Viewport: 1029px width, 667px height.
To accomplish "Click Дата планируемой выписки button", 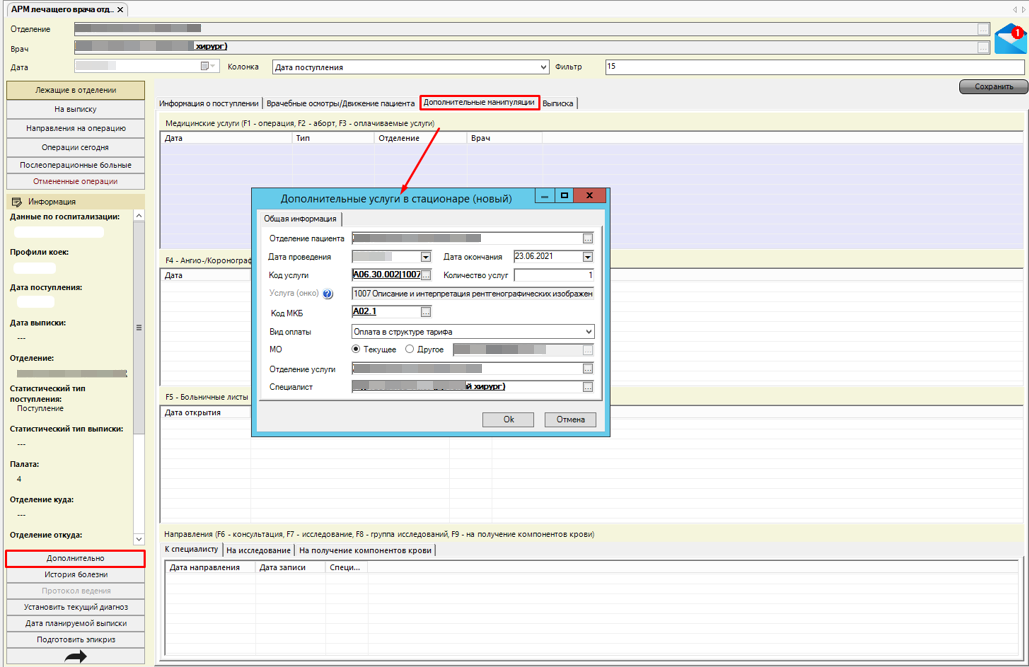I will point(75,624).
